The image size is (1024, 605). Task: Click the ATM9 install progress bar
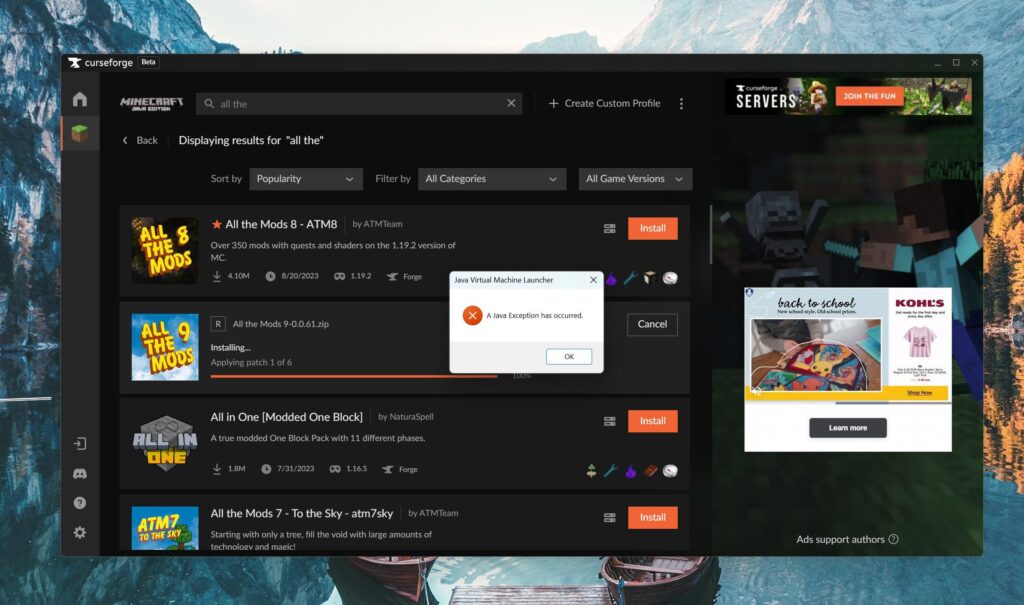point(353,376)
